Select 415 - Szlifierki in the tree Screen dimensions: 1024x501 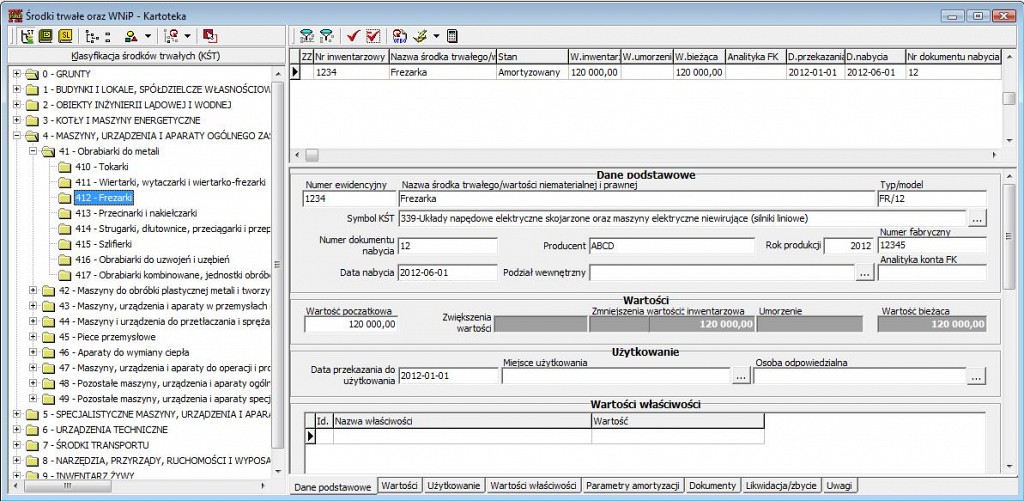click(104, 244)
